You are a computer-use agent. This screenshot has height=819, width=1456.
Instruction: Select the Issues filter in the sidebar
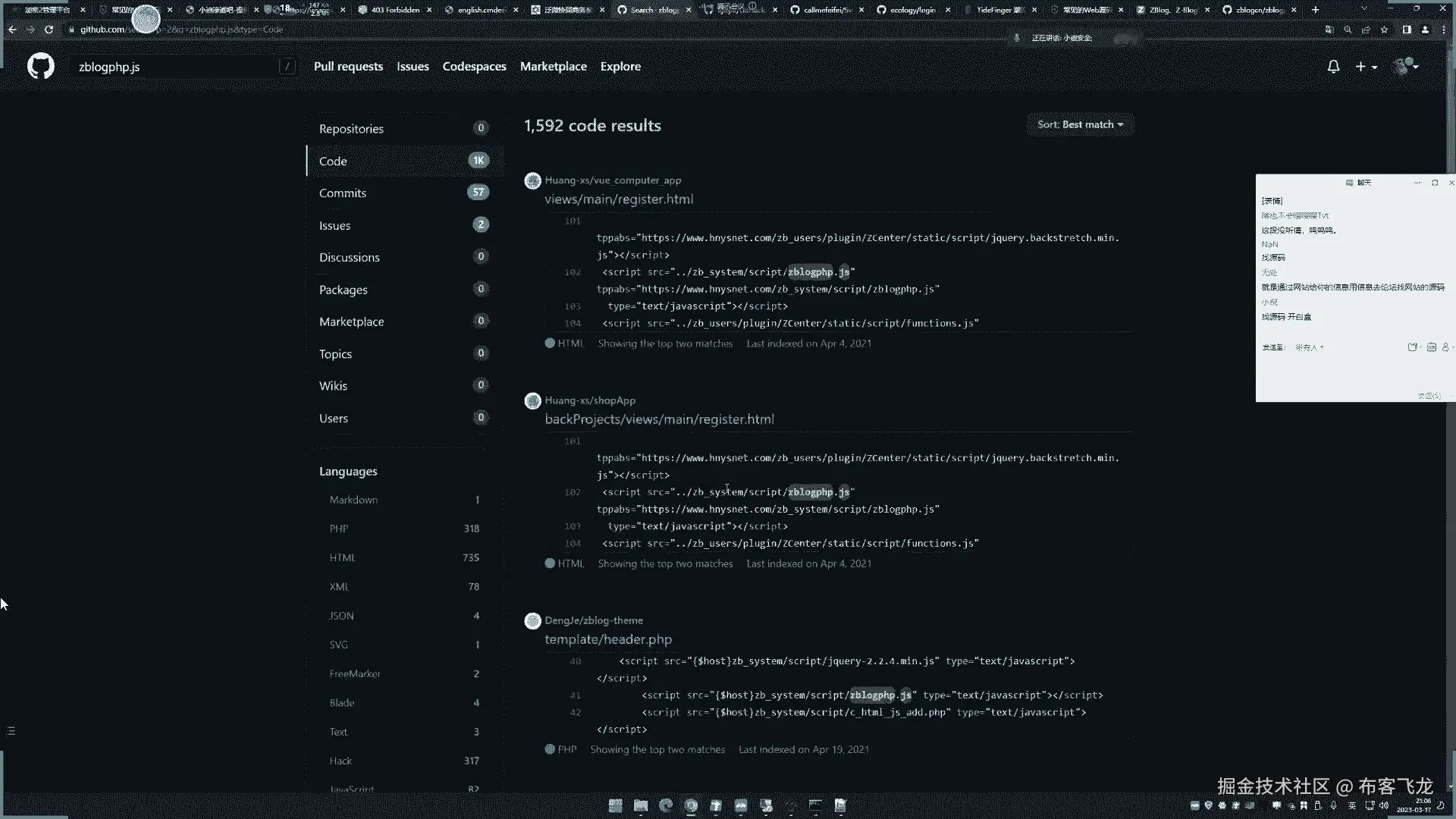click(334, 226)
